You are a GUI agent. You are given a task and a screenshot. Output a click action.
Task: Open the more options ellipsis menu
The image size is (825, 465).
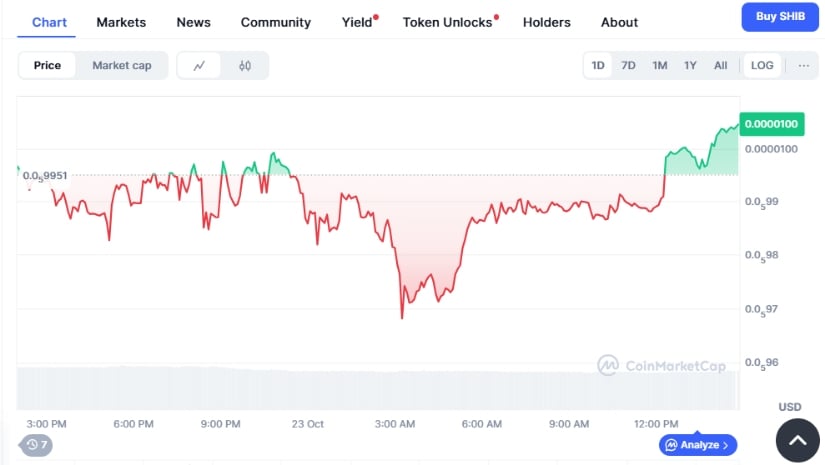[x=802, y=65]
